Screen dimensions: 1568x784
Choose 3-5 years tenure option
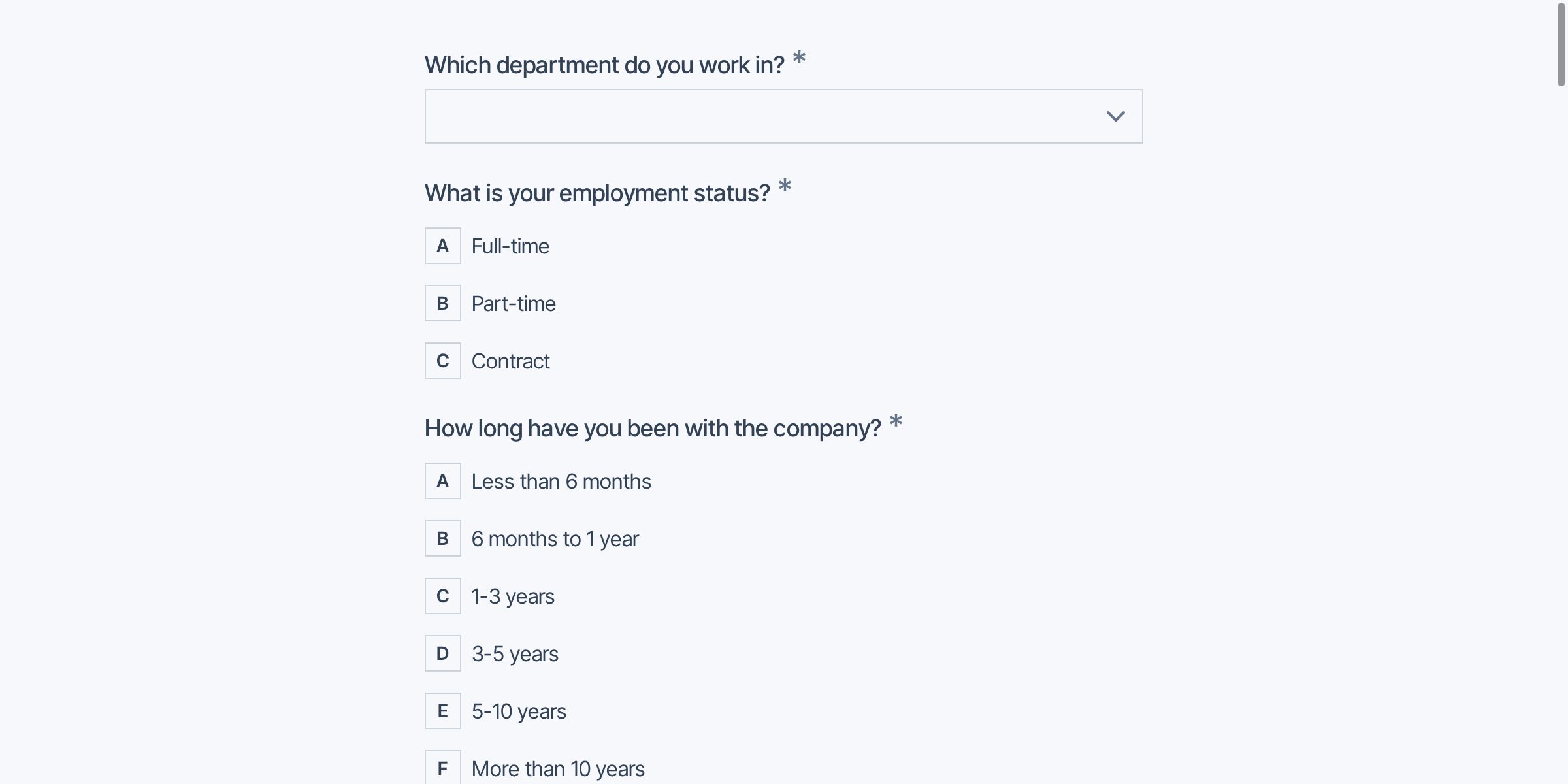tap(514, 653)
